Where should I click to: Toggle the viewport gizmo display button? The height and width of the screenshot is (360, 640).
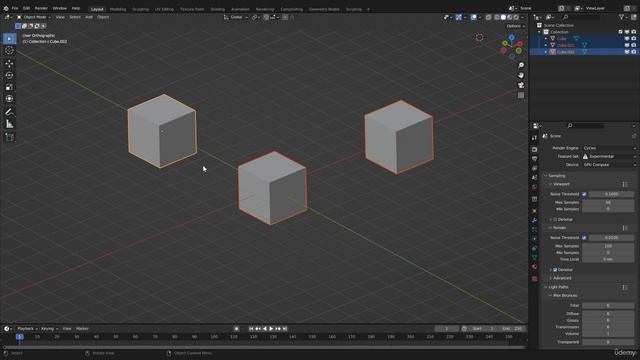click(x=459, y=17)
